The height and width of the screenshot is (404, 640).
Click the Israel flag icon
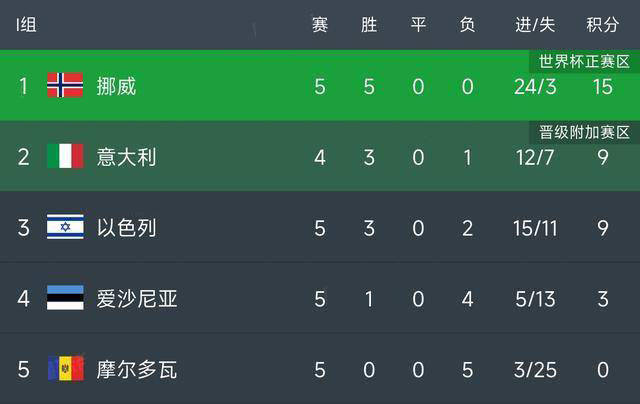(x=65, y=226)
